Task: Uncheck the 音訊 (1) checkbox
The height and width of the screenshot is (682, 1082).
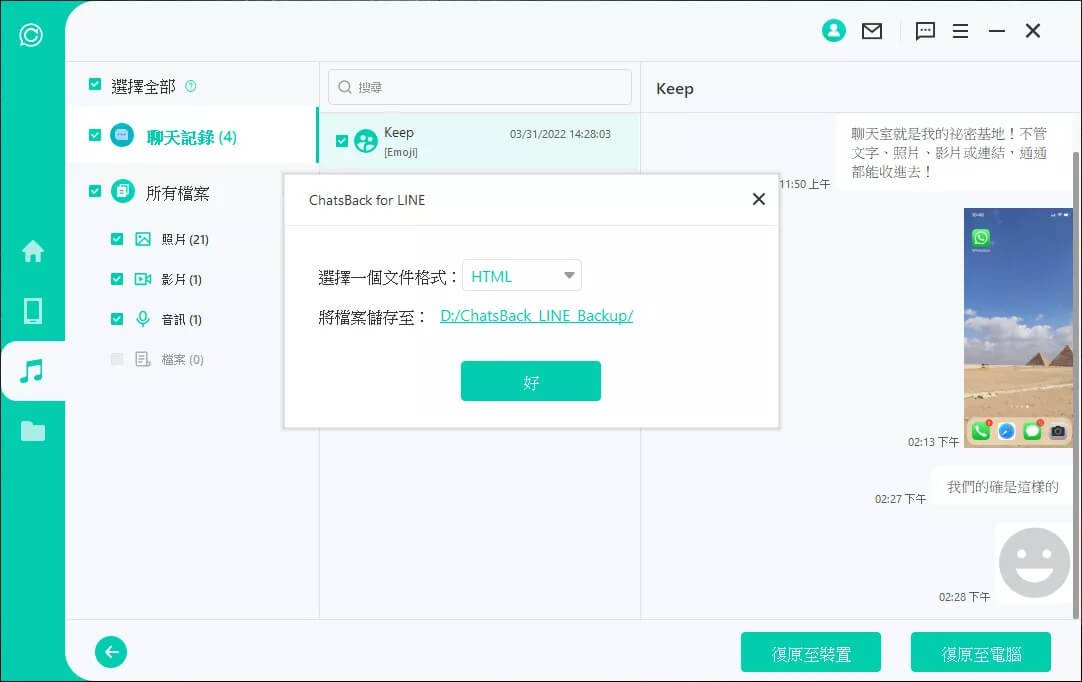Action: (x=117, y=319)
